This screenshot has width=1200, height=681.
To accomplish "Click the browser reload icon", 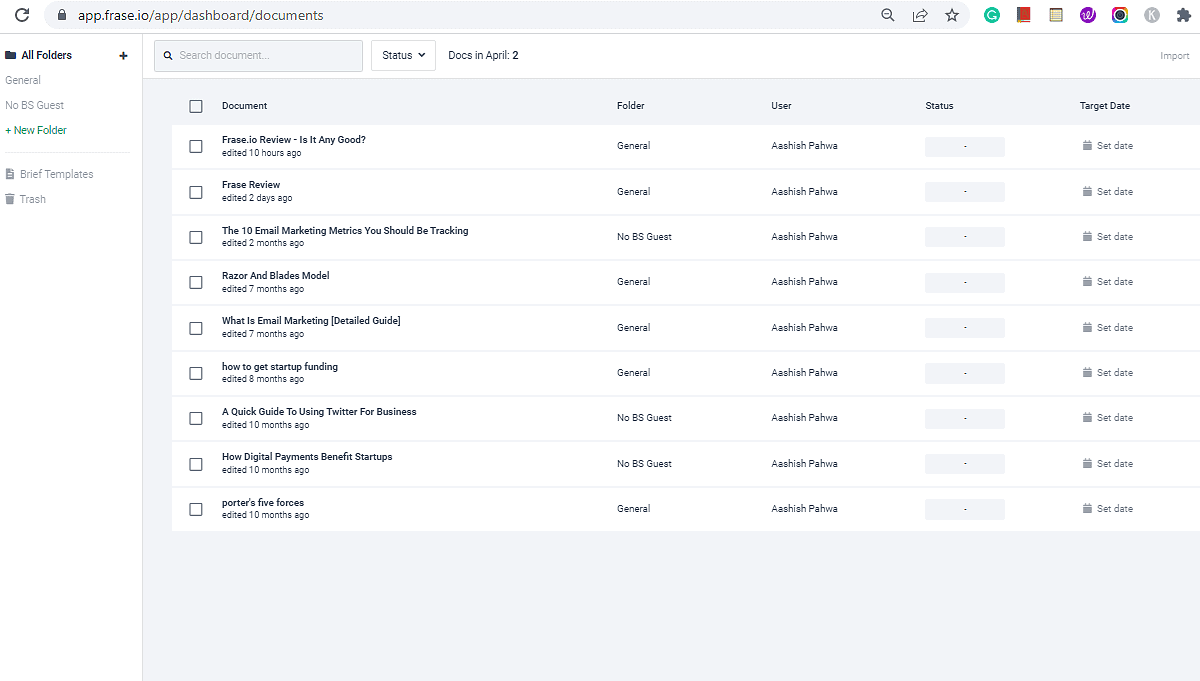I will pos(21,15).
